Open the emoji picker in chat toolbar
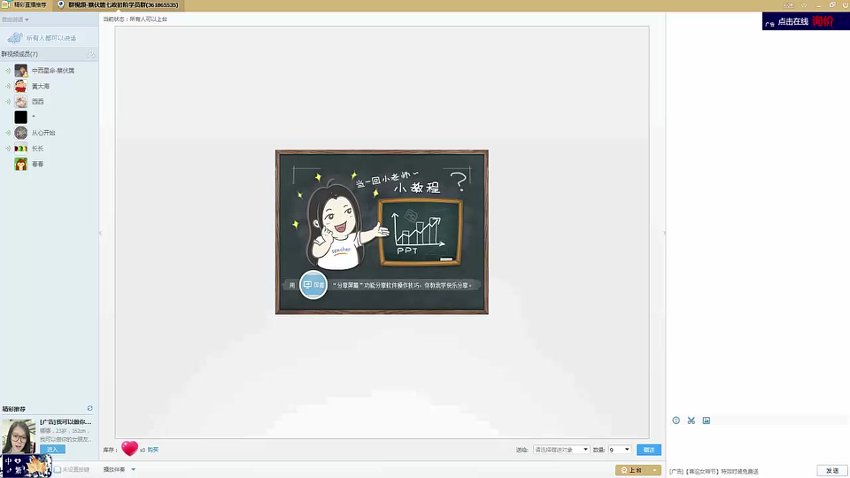The image size is (850, 478). (676, 421)
